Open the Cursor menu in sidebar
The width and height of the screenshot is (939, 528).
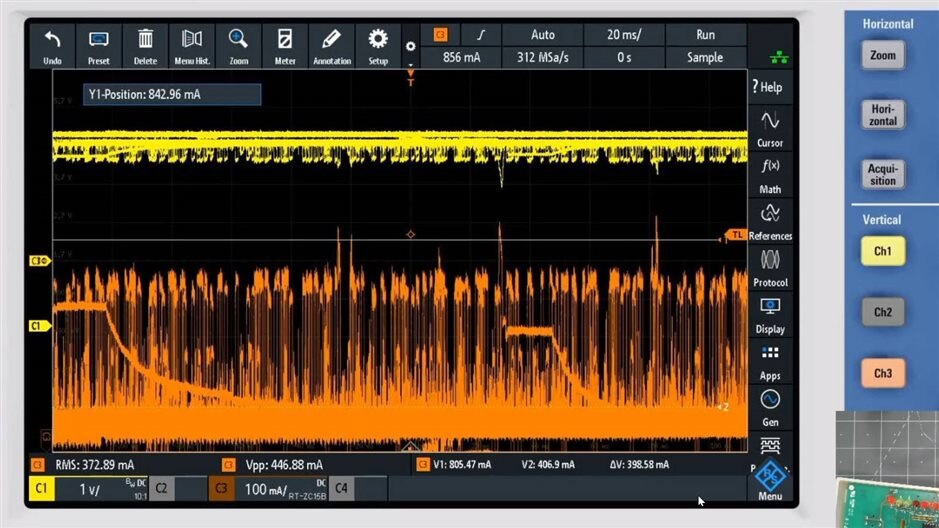point(770,128)
